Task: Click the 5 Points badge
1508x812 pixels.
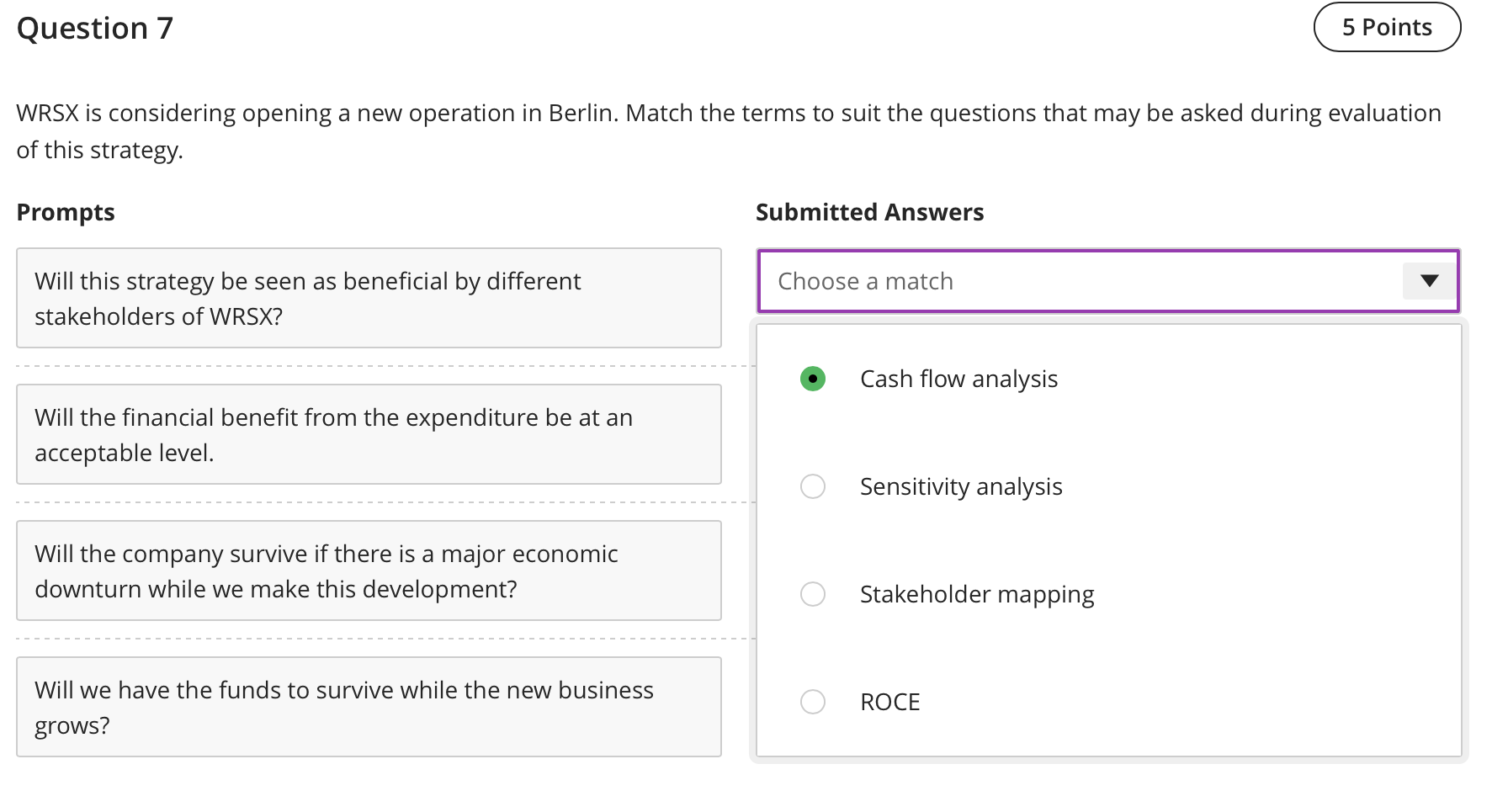Action: click(x=1387, y=27)
